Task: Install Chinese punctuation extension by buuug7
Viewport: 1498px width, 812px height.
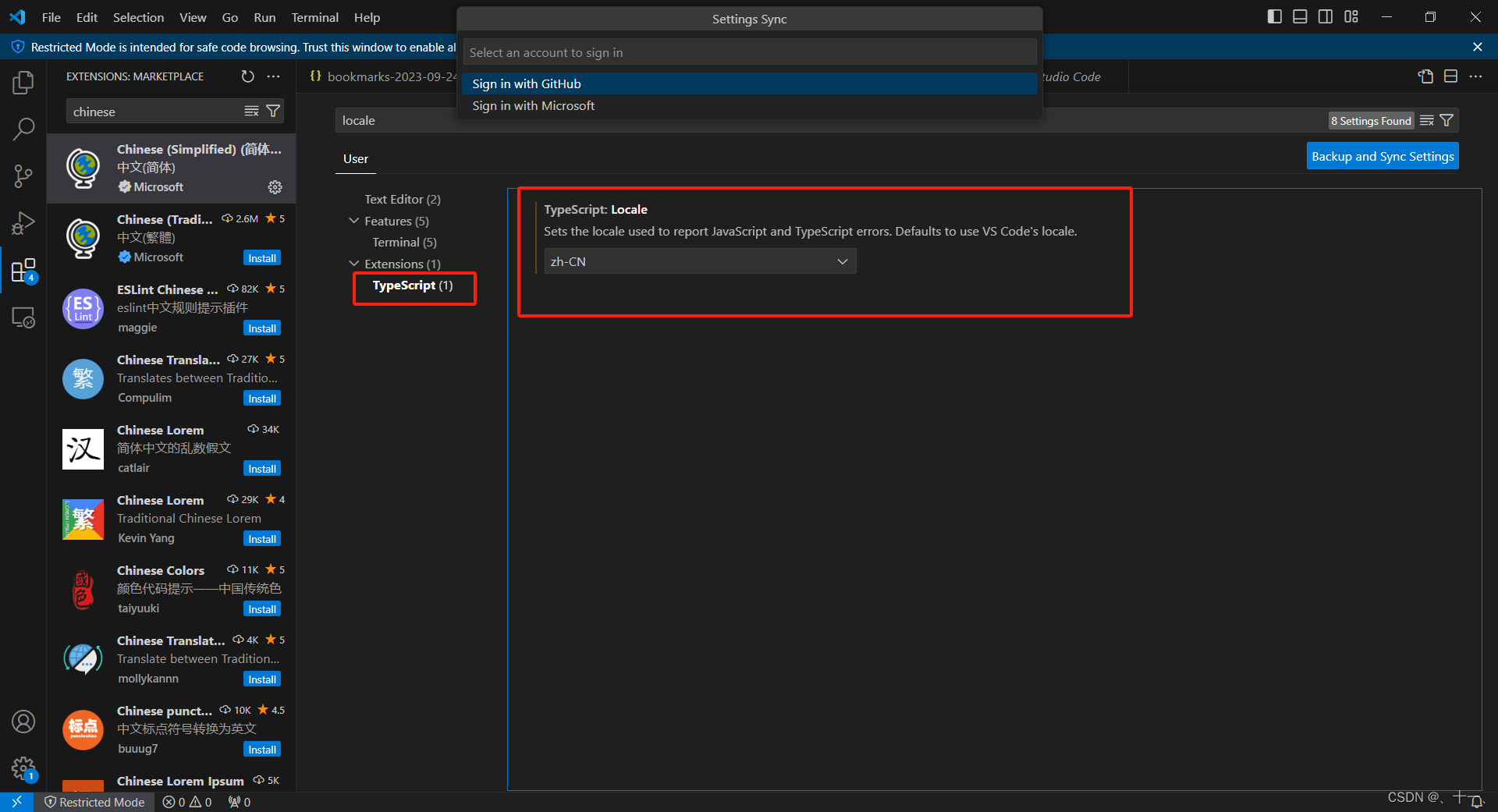Action: (262, 750)
